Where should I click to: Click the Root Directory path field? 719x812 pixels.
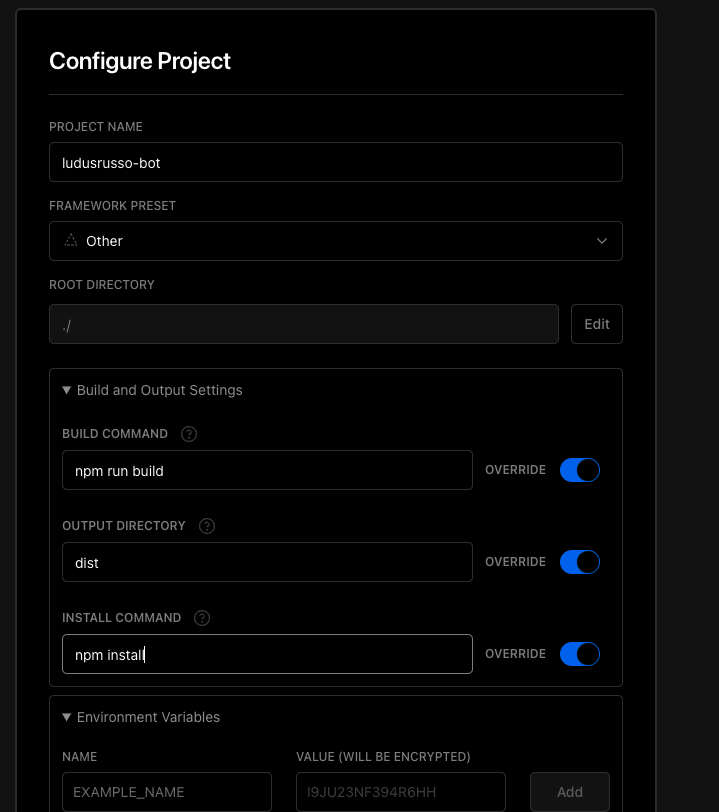[x=303, y=324]
